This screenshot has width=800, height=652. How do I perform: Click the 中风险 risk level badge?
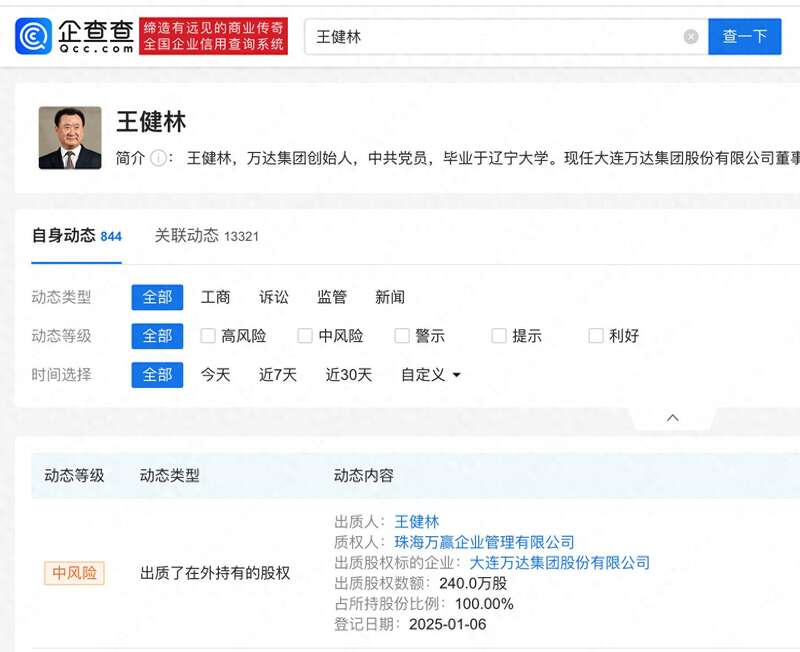[x=74, y=573]
